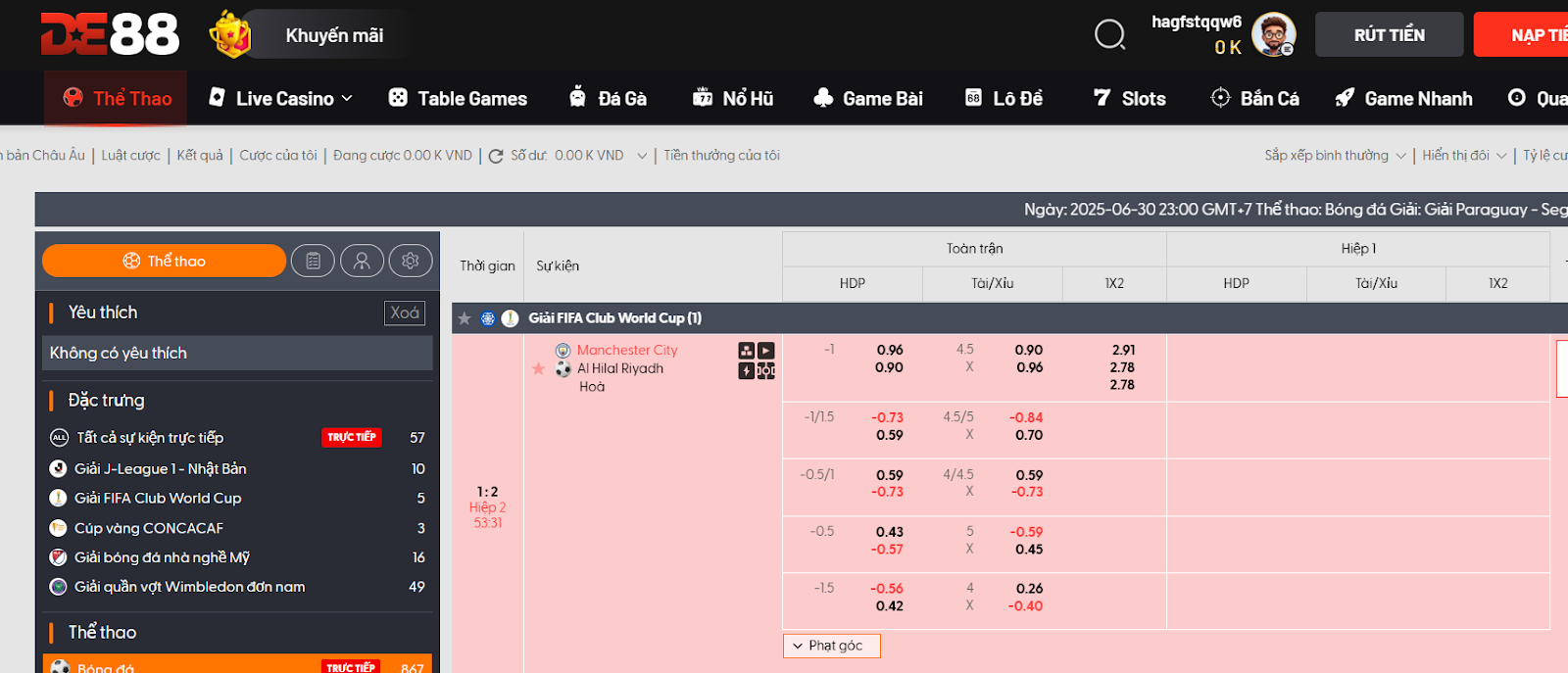Click the lightning quick-bet icon
1568x673 pixels.
pos(747,370)
